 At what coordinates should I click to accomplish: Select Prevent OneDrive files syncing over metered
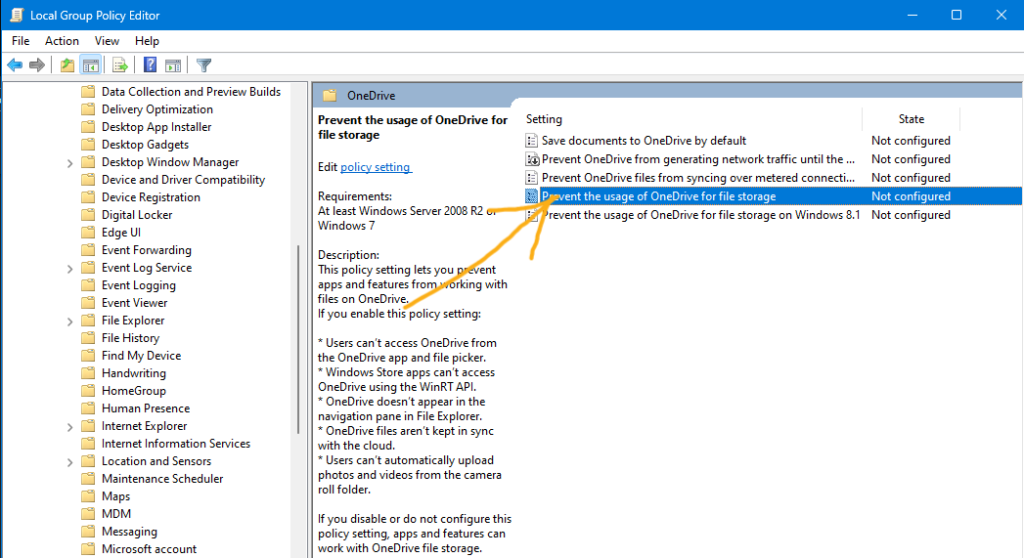(x=697, y=178)
